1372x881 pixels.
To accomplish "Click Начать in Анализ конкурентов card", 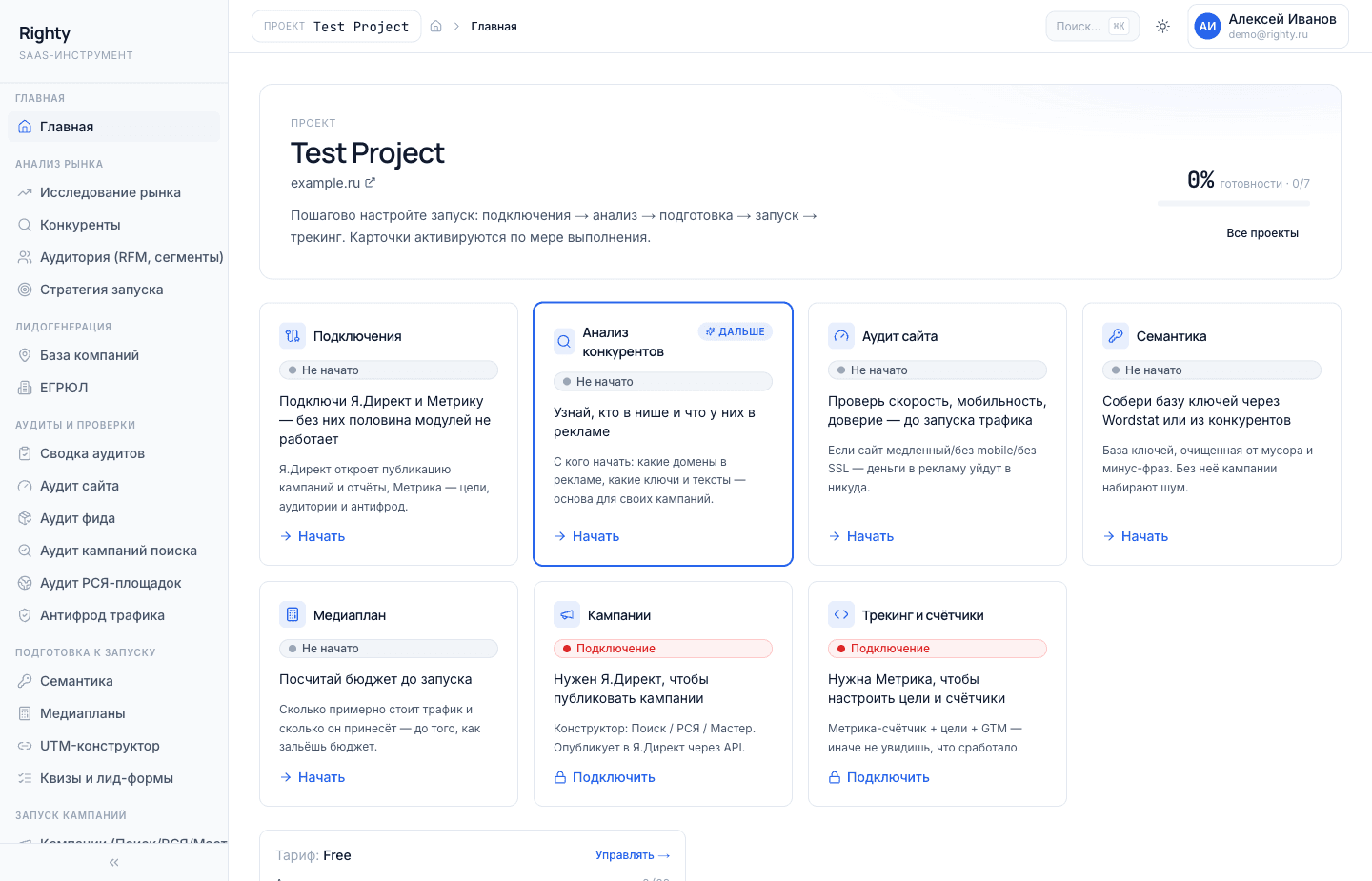I will pos(587,536).
